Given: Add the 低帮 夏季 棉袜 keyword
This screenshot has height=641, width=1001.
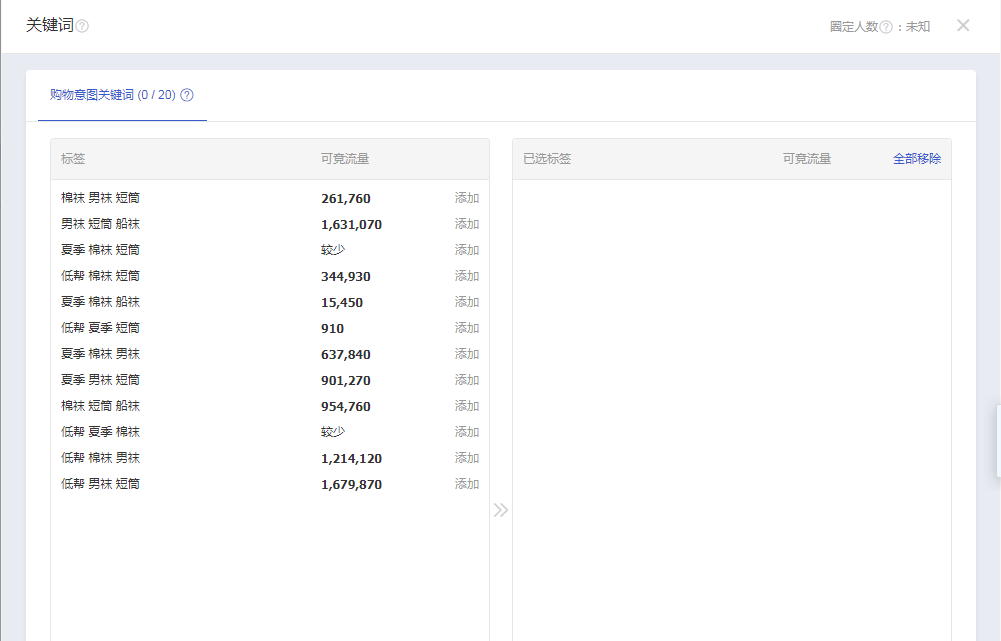Looking at the screenshot, I should click(x=467, y=432).
